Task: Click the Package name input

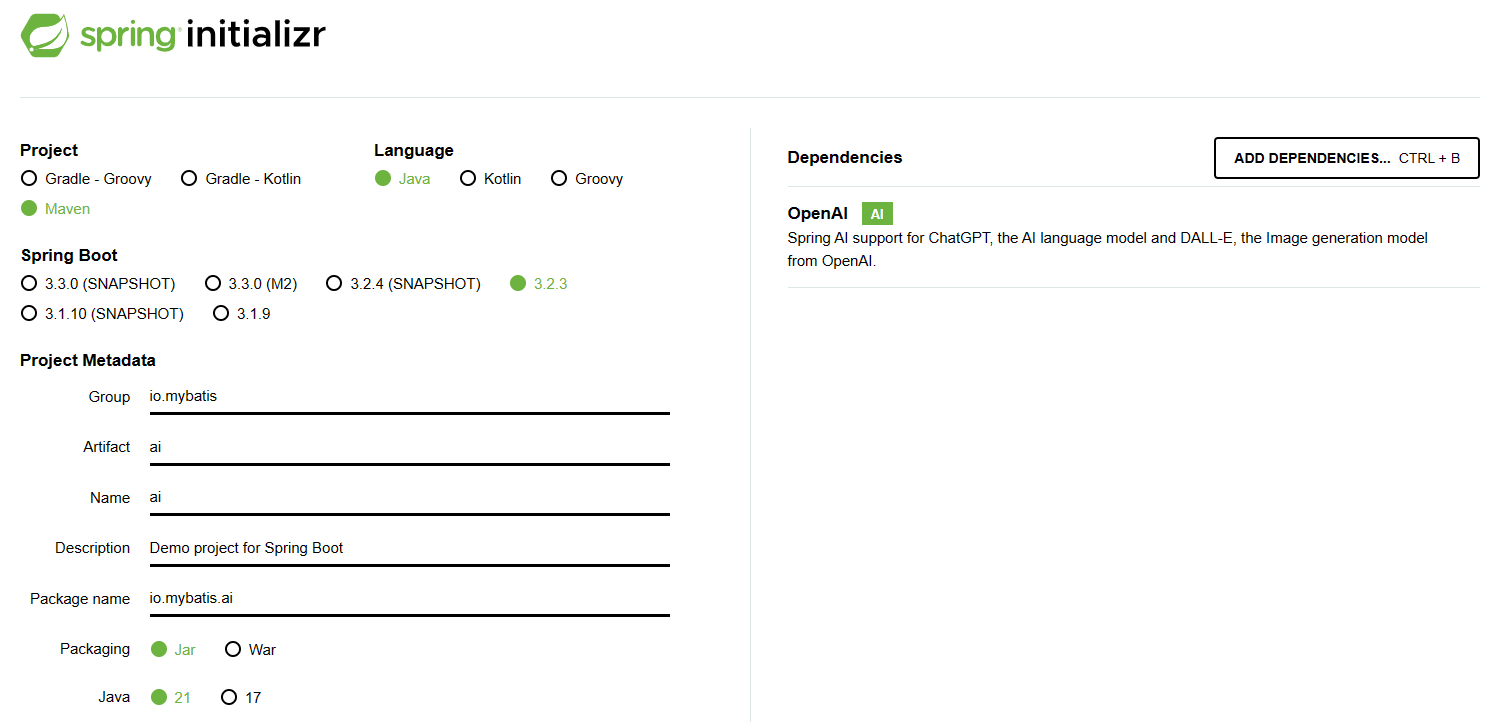Action: (x=408, y=599)
